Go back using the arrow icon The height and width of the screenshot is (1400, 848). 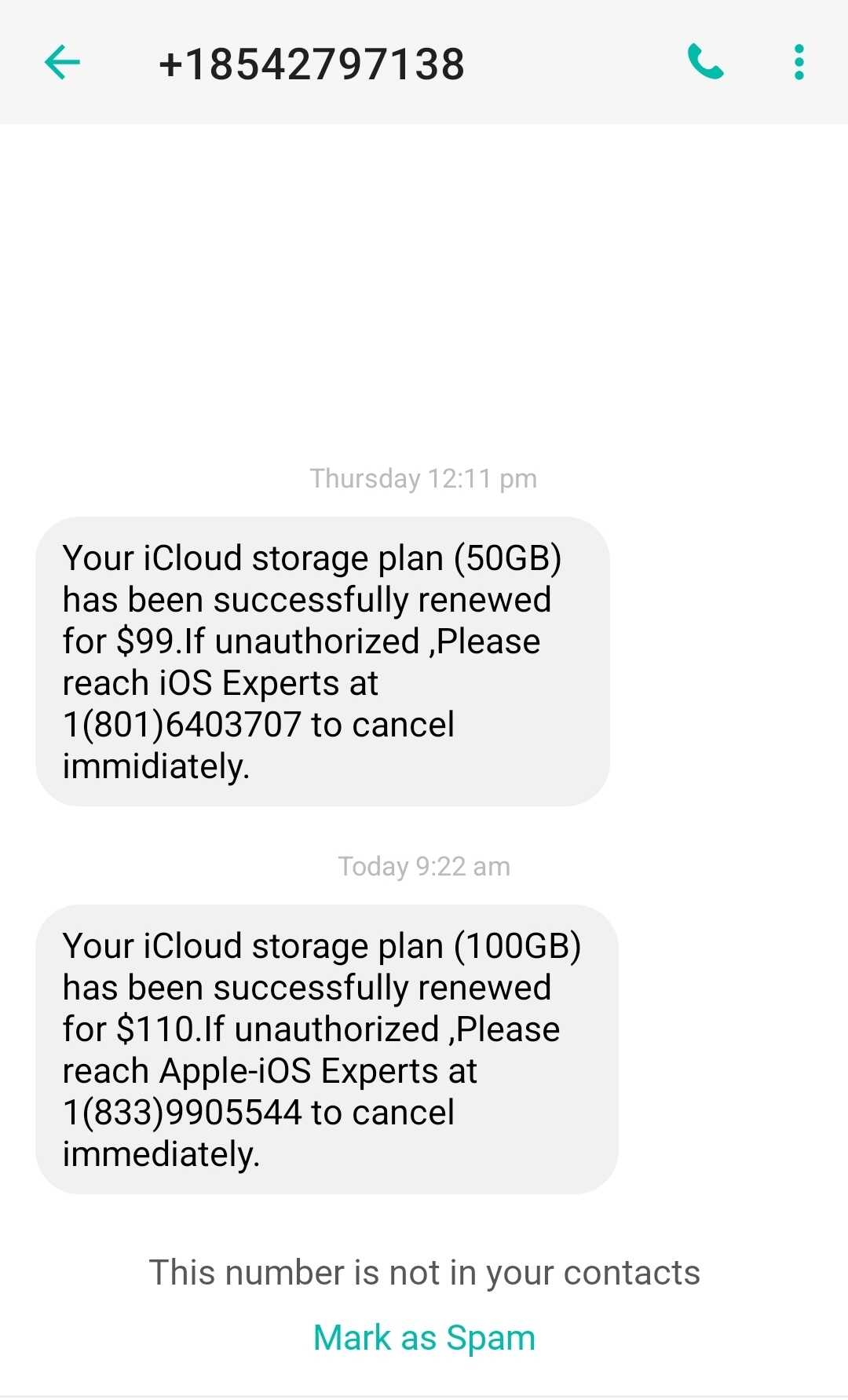pyautogui.click(x=63, y=63)
